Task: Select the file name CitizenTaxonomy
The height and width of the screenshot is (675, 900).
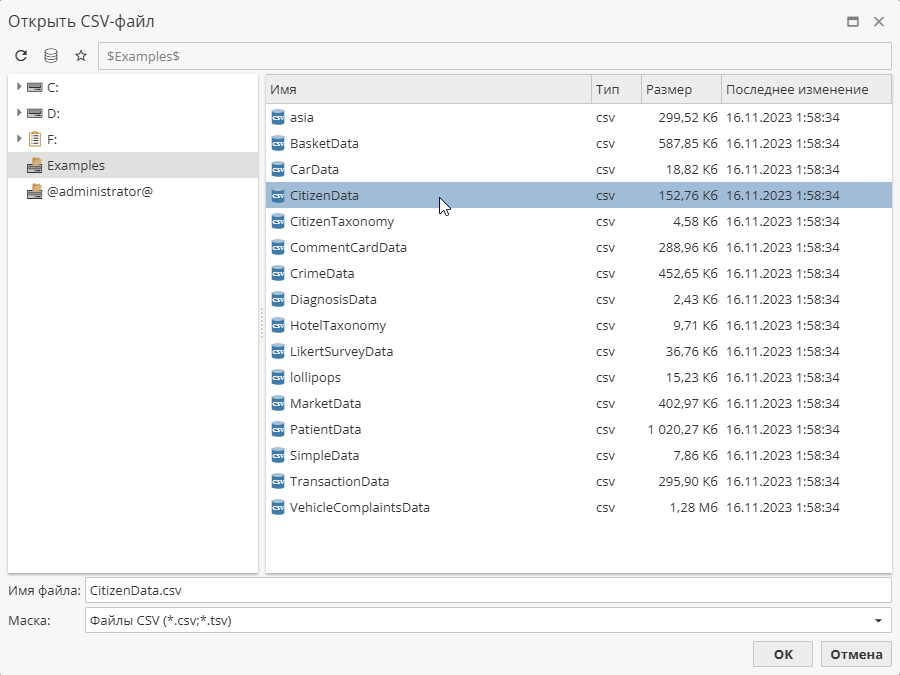Action: [342, 222]
